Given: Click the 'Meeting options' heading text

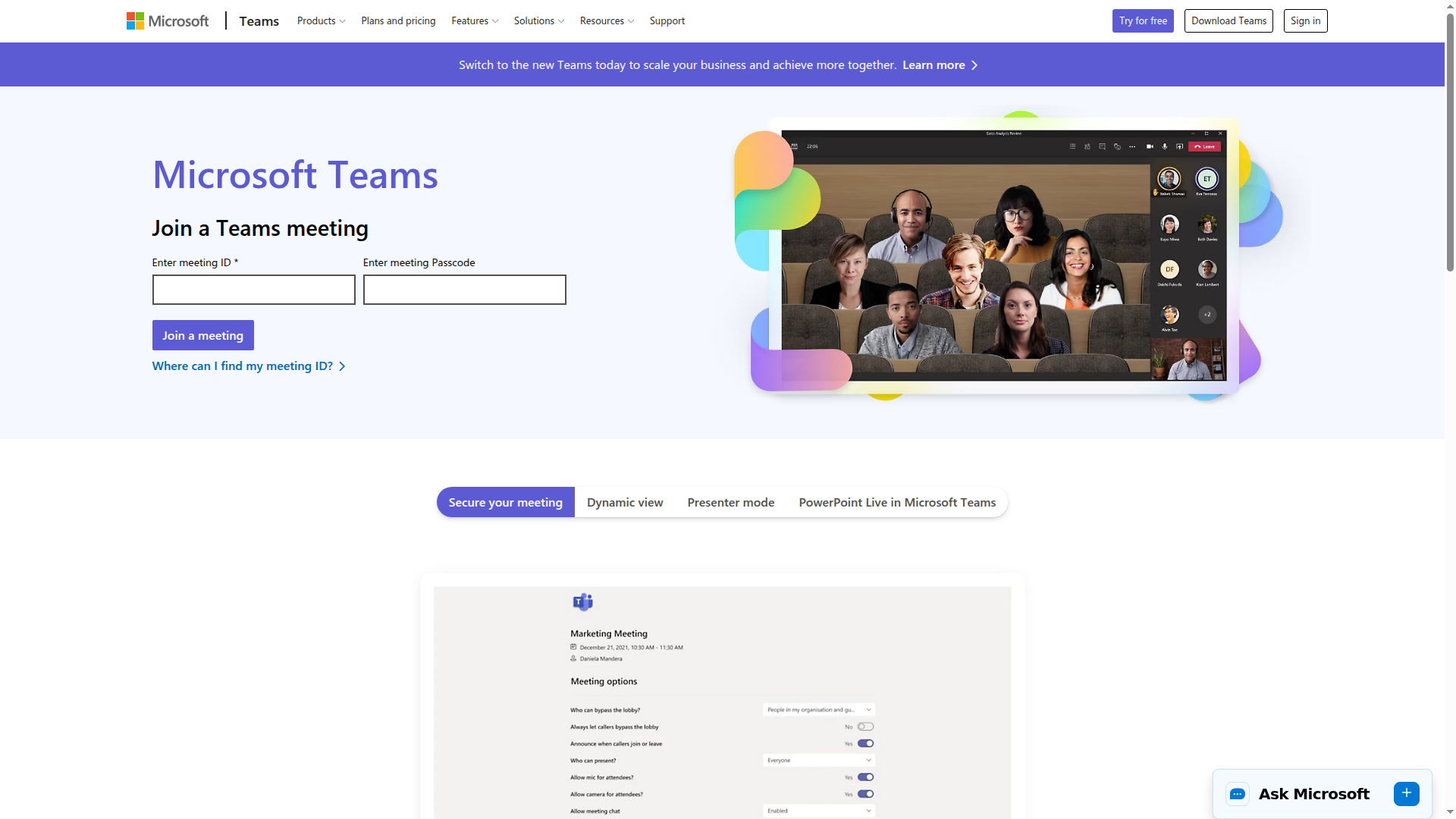Looking at the screenshot, I should (604, 682).
